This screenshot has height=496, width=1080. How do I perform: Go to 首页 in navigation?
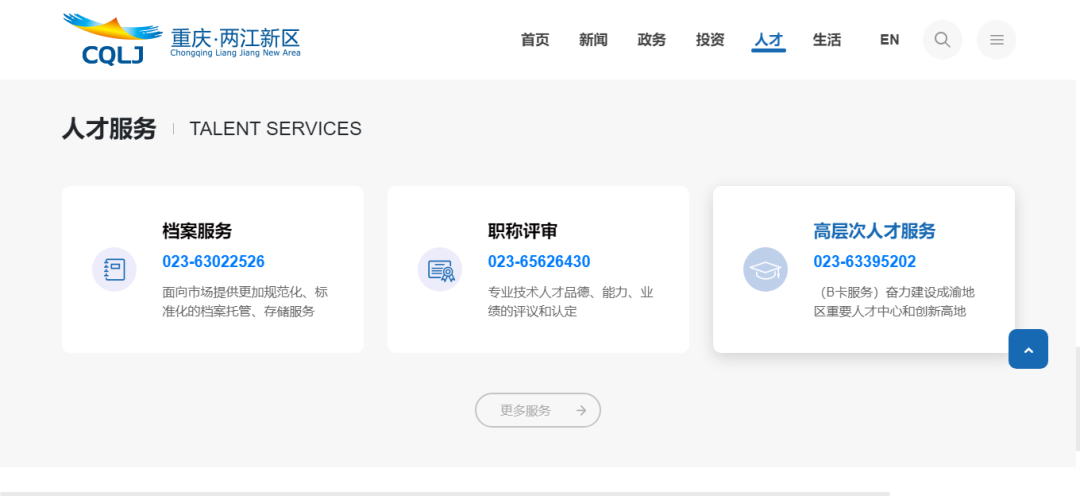(535, 40)
